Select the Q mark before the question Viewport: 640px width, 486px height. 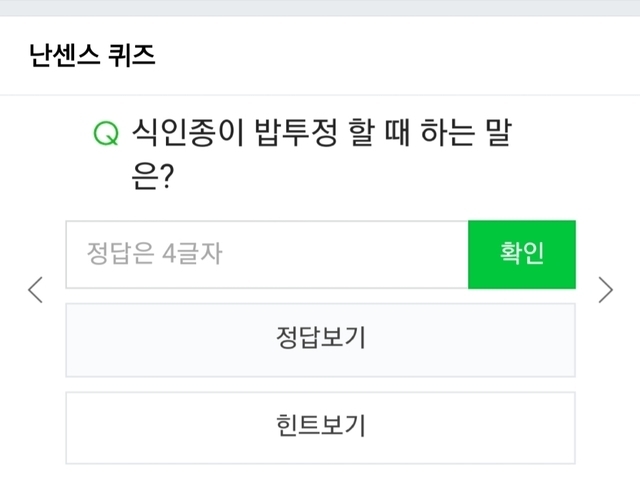pos(105,133)
